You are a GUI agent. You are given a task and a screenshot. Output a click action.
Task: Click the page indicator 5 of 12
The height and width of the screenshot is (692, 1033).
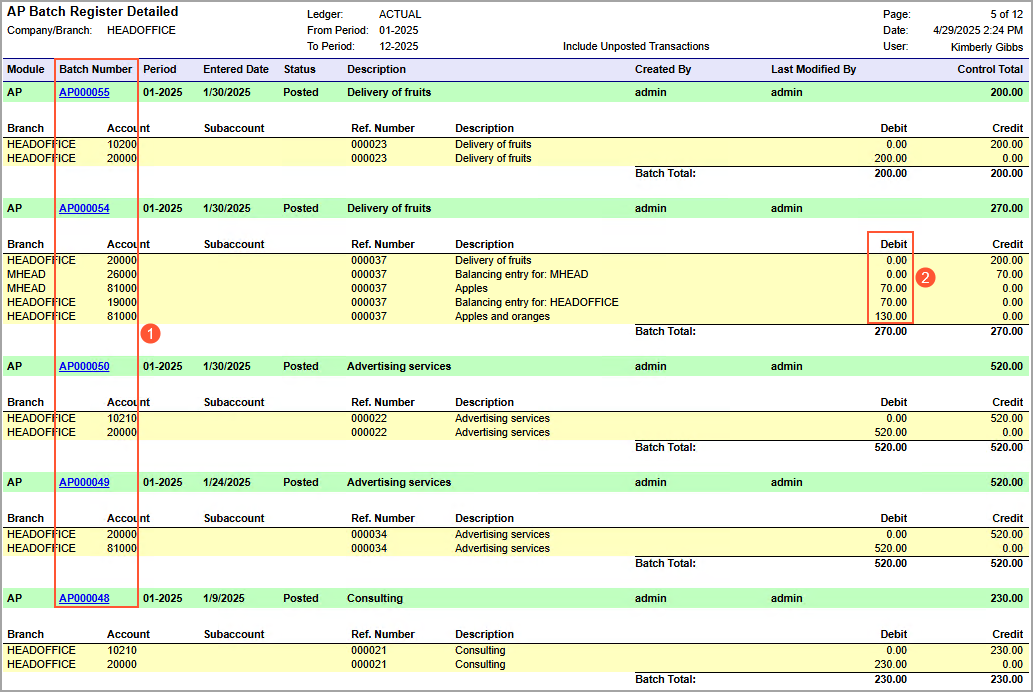click(1007, 14)
